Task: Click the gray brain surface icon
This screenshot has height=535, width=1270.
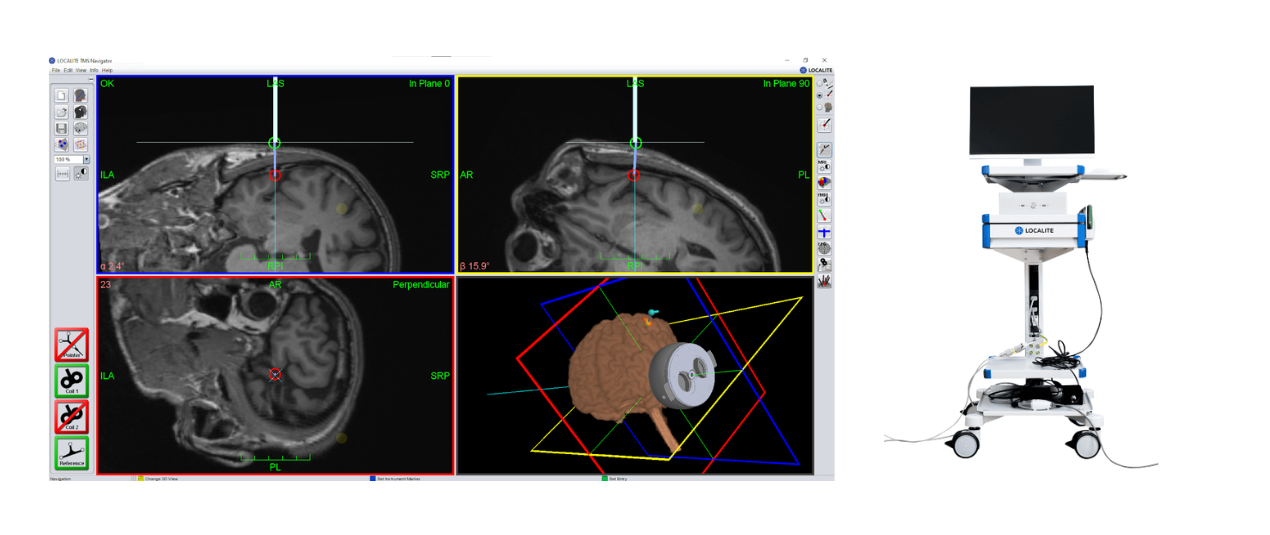Action: click(80, 128)
